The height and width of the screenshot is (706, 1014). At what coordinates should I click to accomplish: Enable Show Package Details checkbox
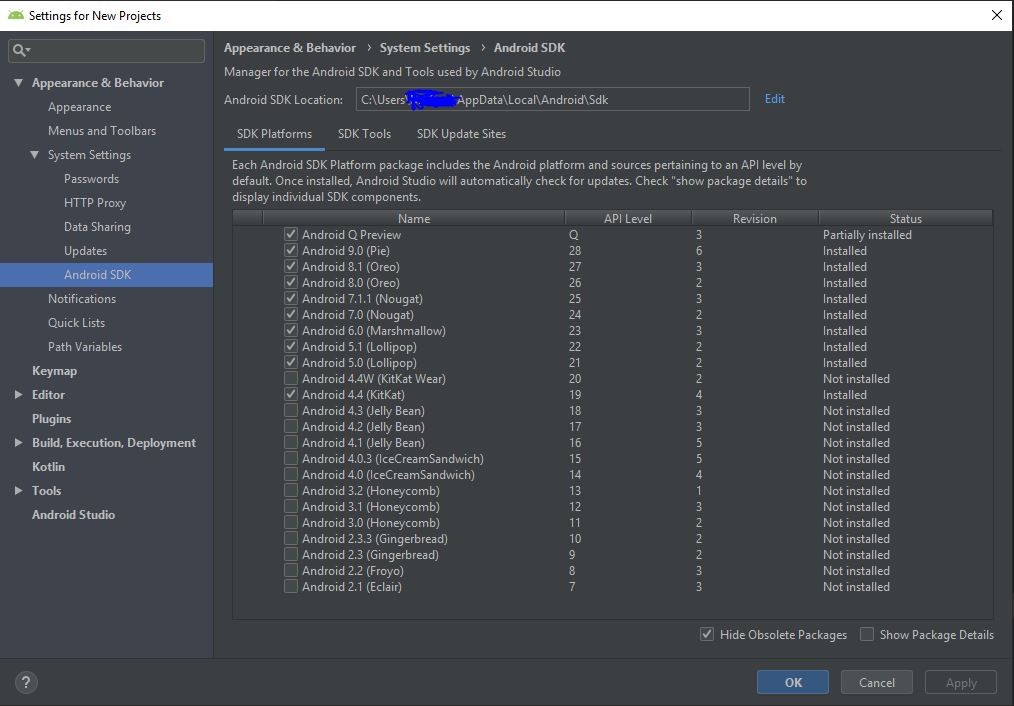[867, 635]
